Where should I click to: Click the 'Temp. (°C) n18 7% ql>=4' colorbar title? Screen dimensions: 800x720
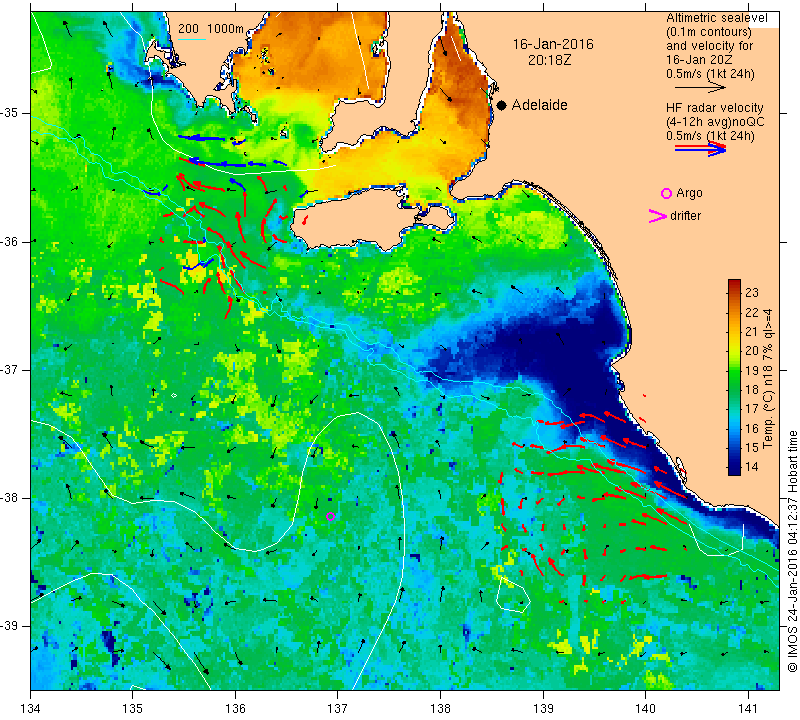point(768,379)
